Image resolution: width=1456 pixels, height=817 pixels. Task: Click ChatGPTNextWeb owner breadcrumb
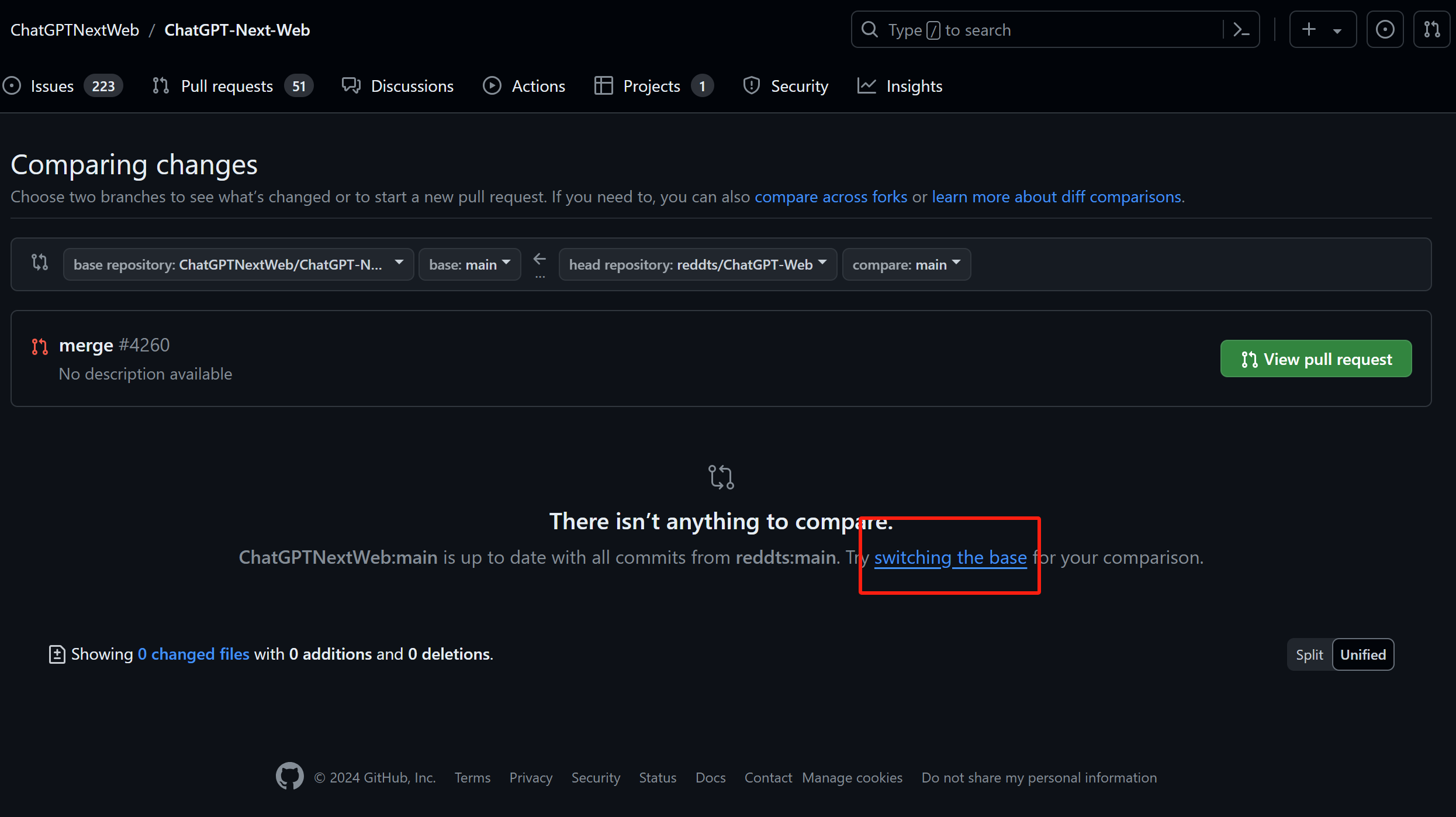click(75, 30)
